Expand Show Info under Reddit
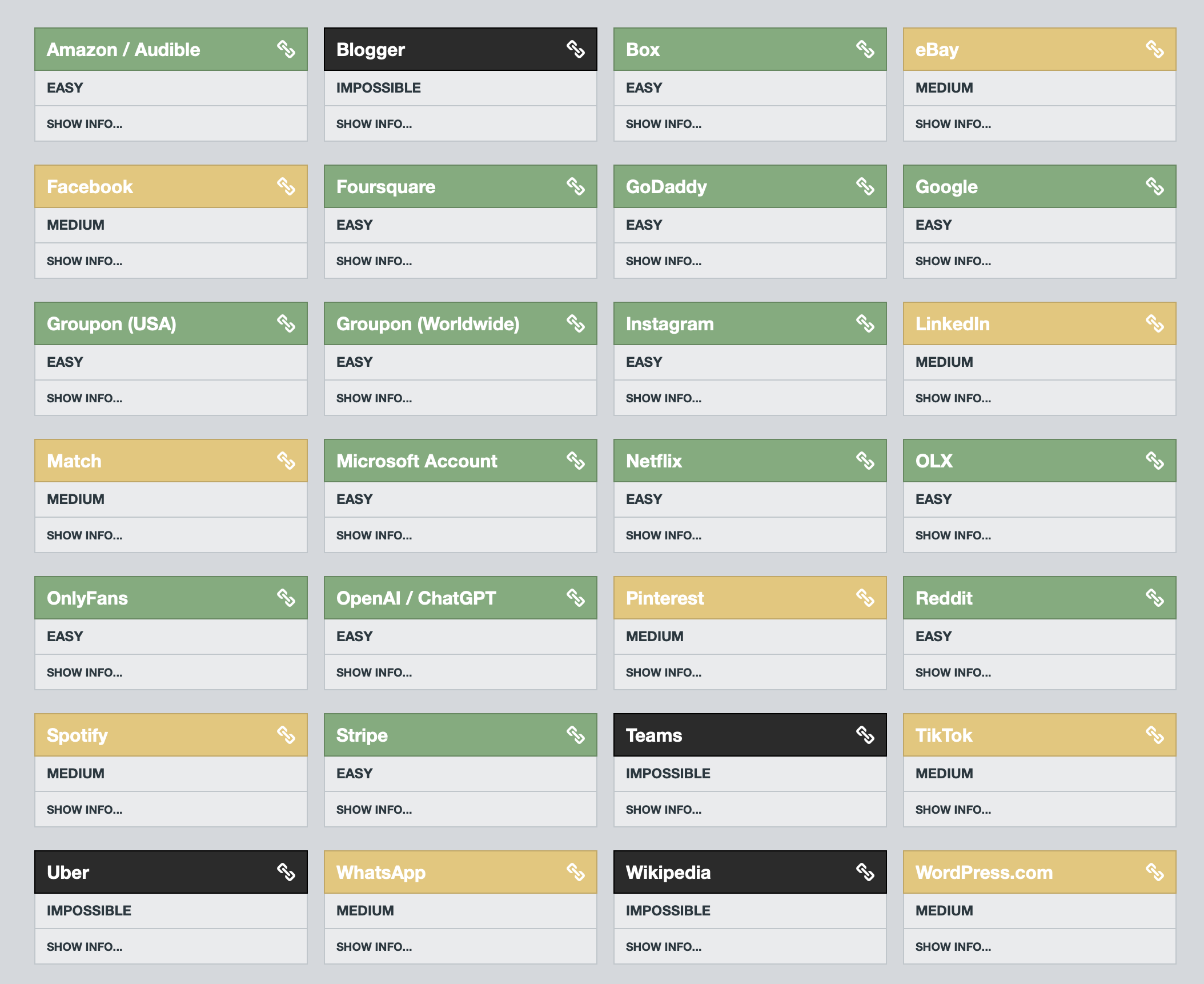Image resolution: width=1204 pixels, height=984 pixels. point(953,673)
